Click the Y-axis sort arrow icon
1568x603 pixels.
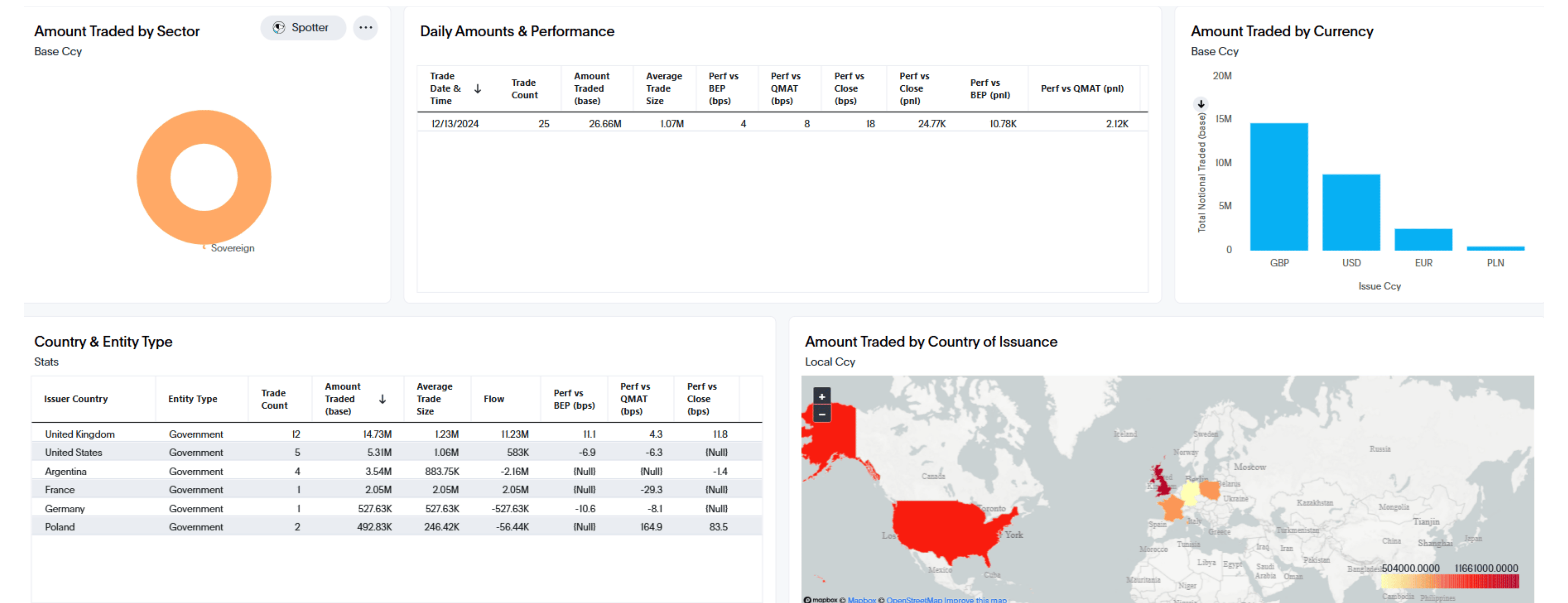point(1201,103)
